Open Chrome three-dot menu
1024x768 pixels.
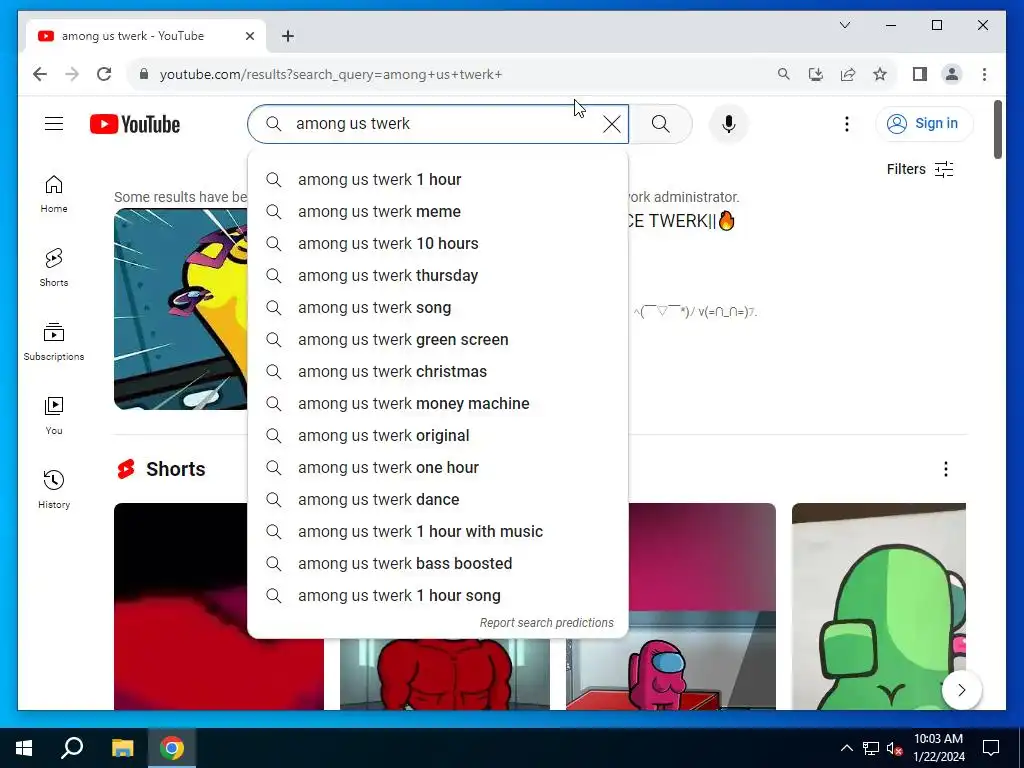pos(984,74)
